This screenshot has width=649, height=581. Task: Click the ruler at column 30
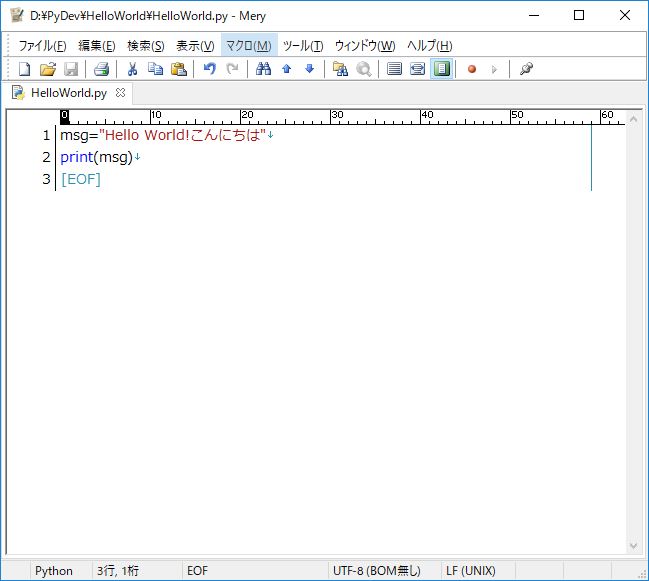(337, 117)
